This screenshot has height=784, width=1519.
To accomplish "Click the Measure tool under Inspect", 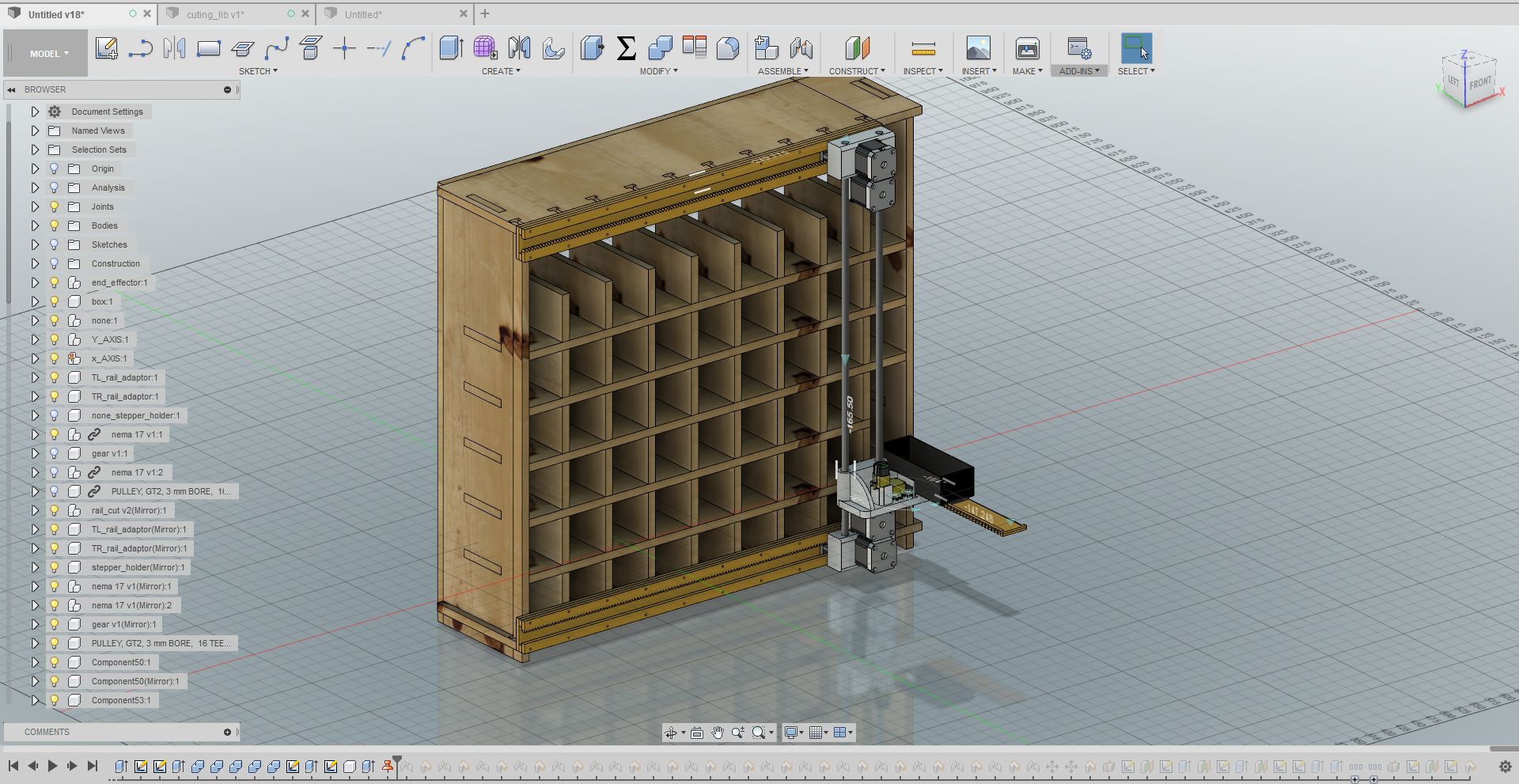I will (x=922, y=49).
